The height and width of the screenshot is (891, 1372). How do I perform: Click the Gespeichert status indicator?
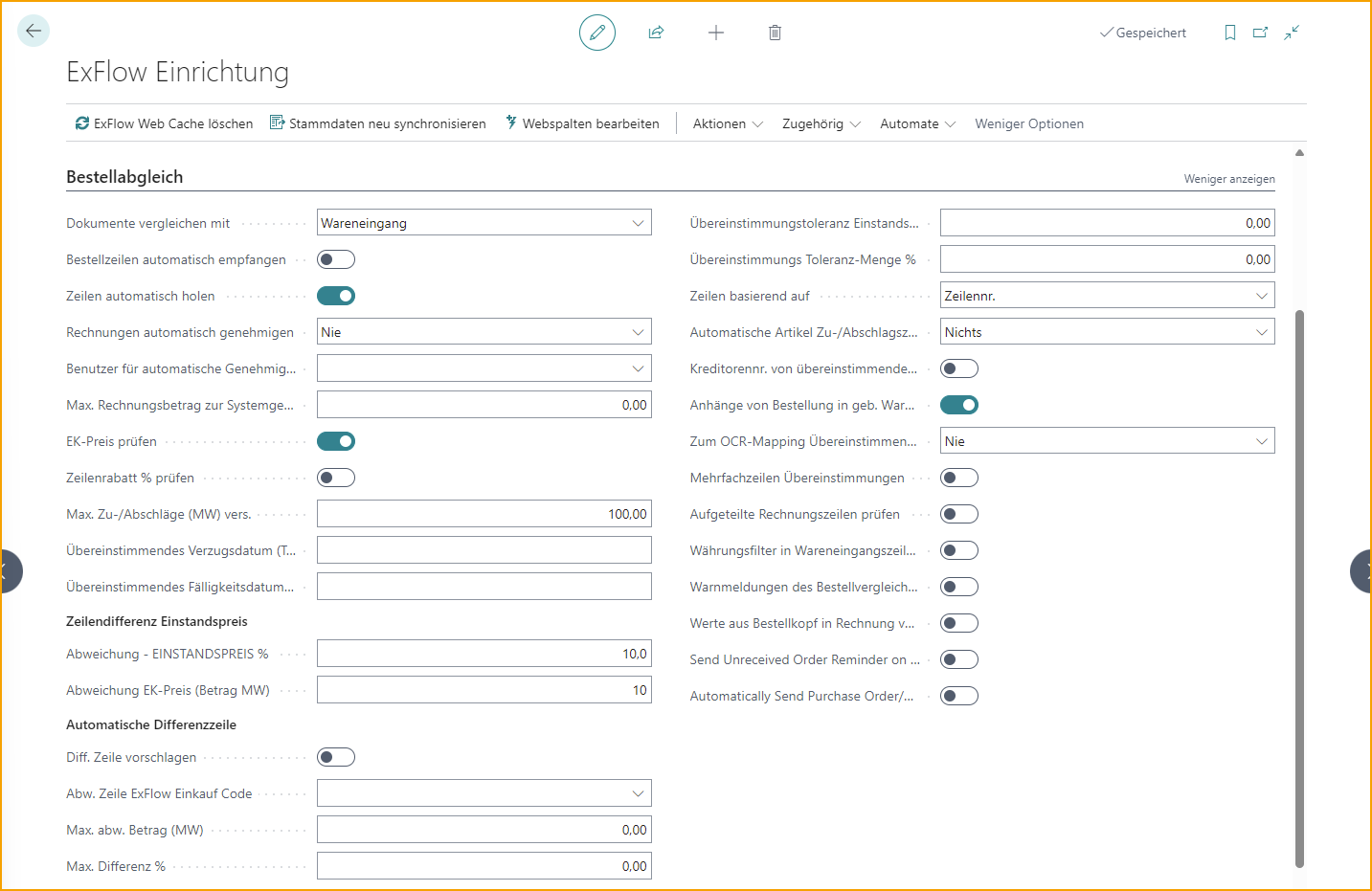point(1143,33)
